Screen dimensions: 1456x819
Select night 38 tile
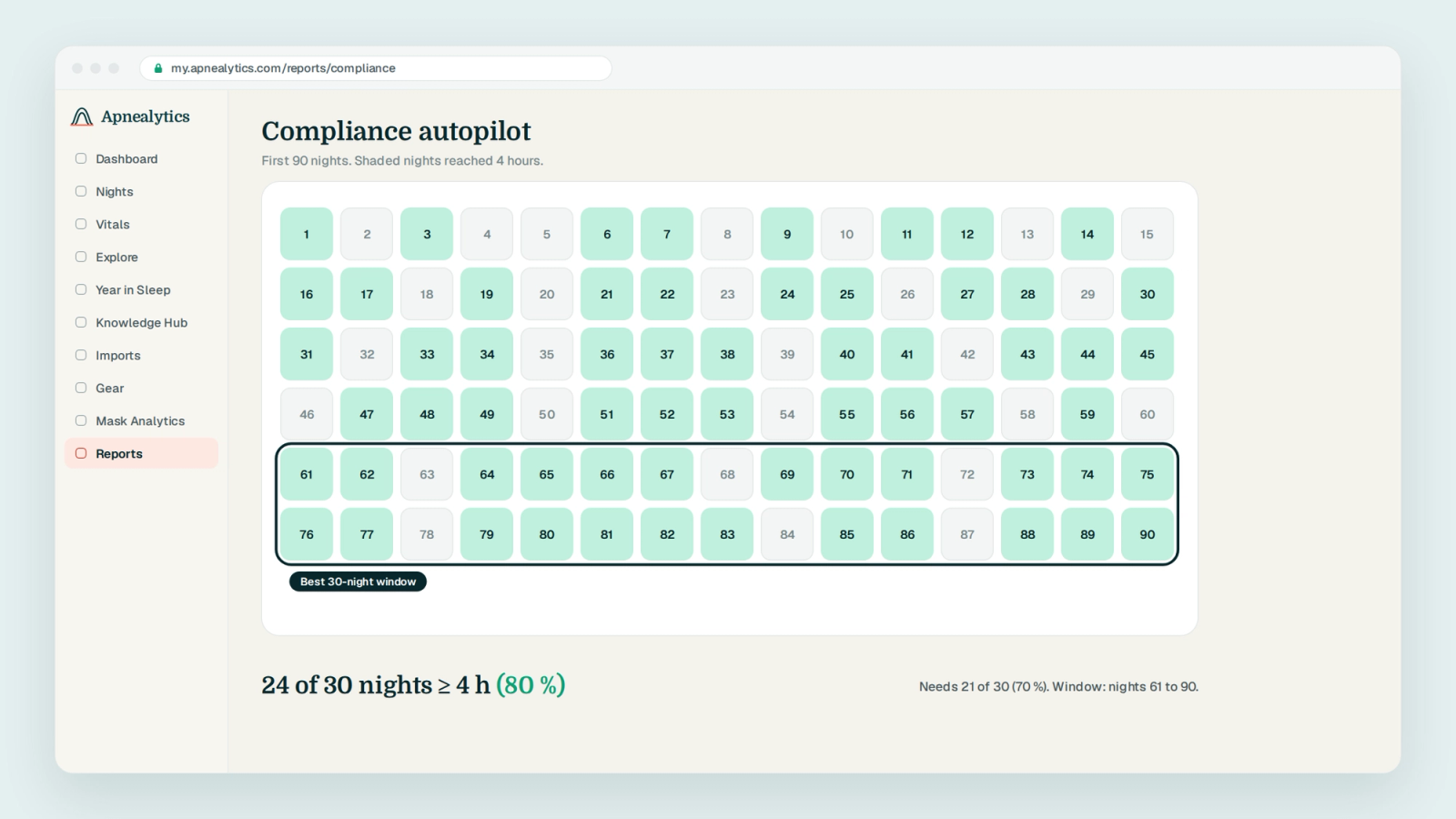[x=727, y=354]
